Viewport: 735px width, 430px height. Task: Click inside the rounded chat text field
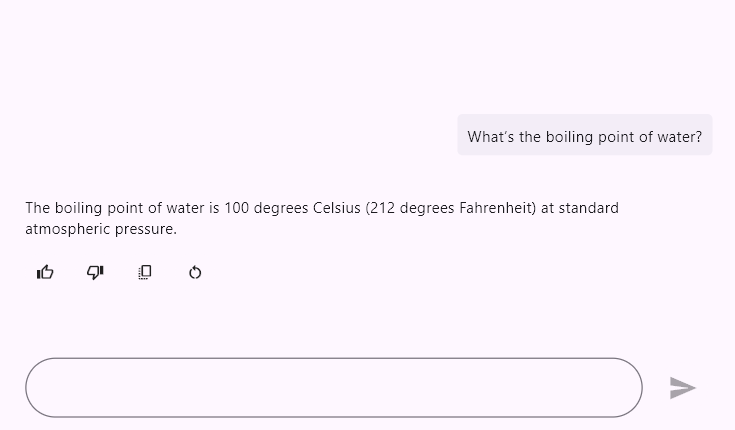[x=334, y=387]
